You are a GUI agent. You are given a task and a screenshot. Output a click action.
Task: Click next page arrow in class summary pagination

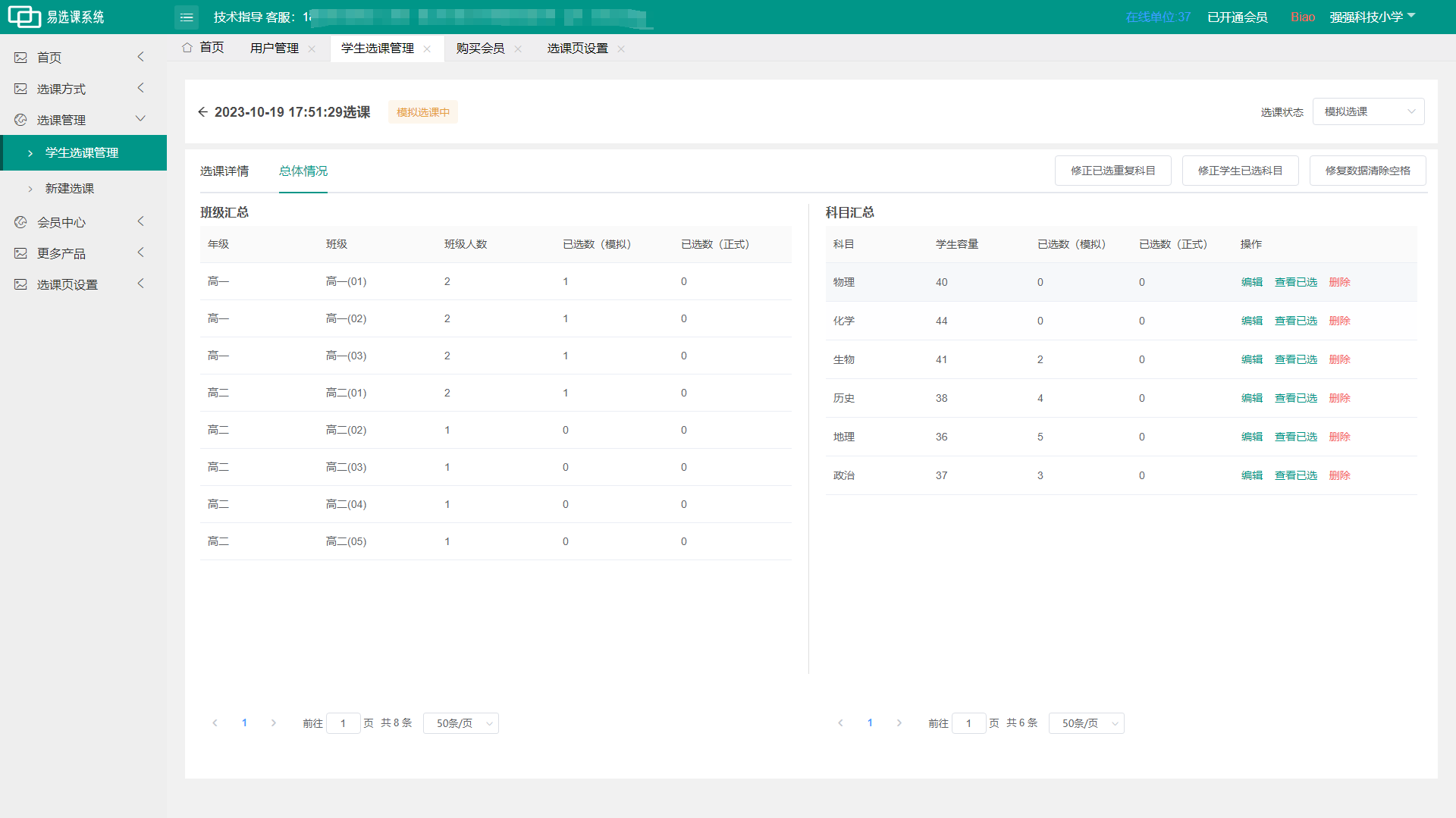tap(274, 723)
